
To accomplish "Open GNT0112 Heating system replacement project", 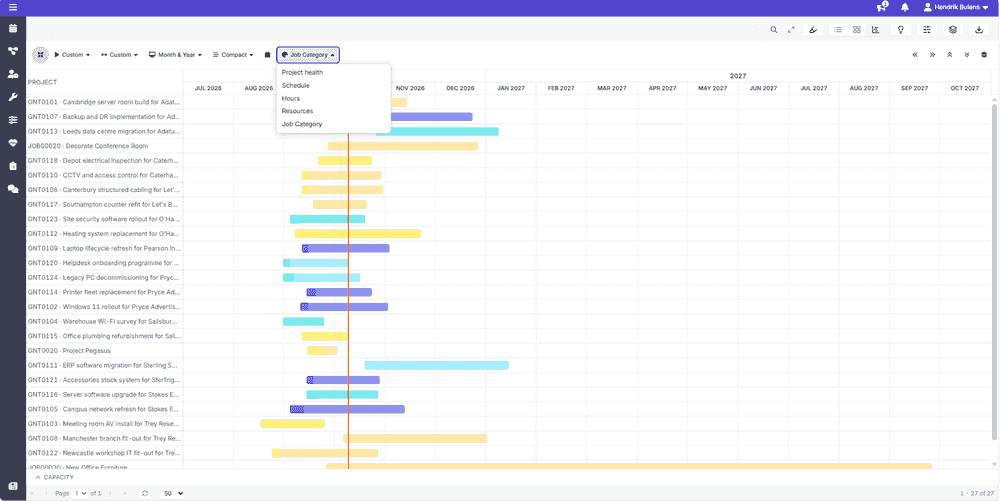I will pyautogui.click(x=104, y=234).
